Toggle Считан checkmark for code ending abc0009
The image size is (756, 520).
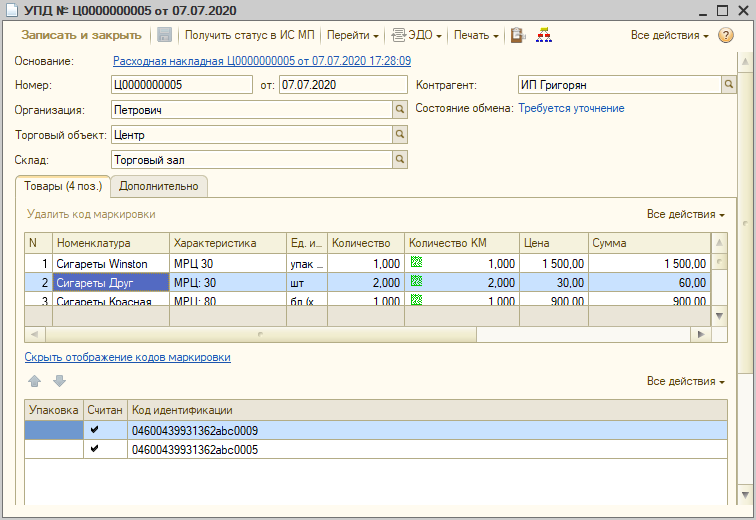click(95, 430)
